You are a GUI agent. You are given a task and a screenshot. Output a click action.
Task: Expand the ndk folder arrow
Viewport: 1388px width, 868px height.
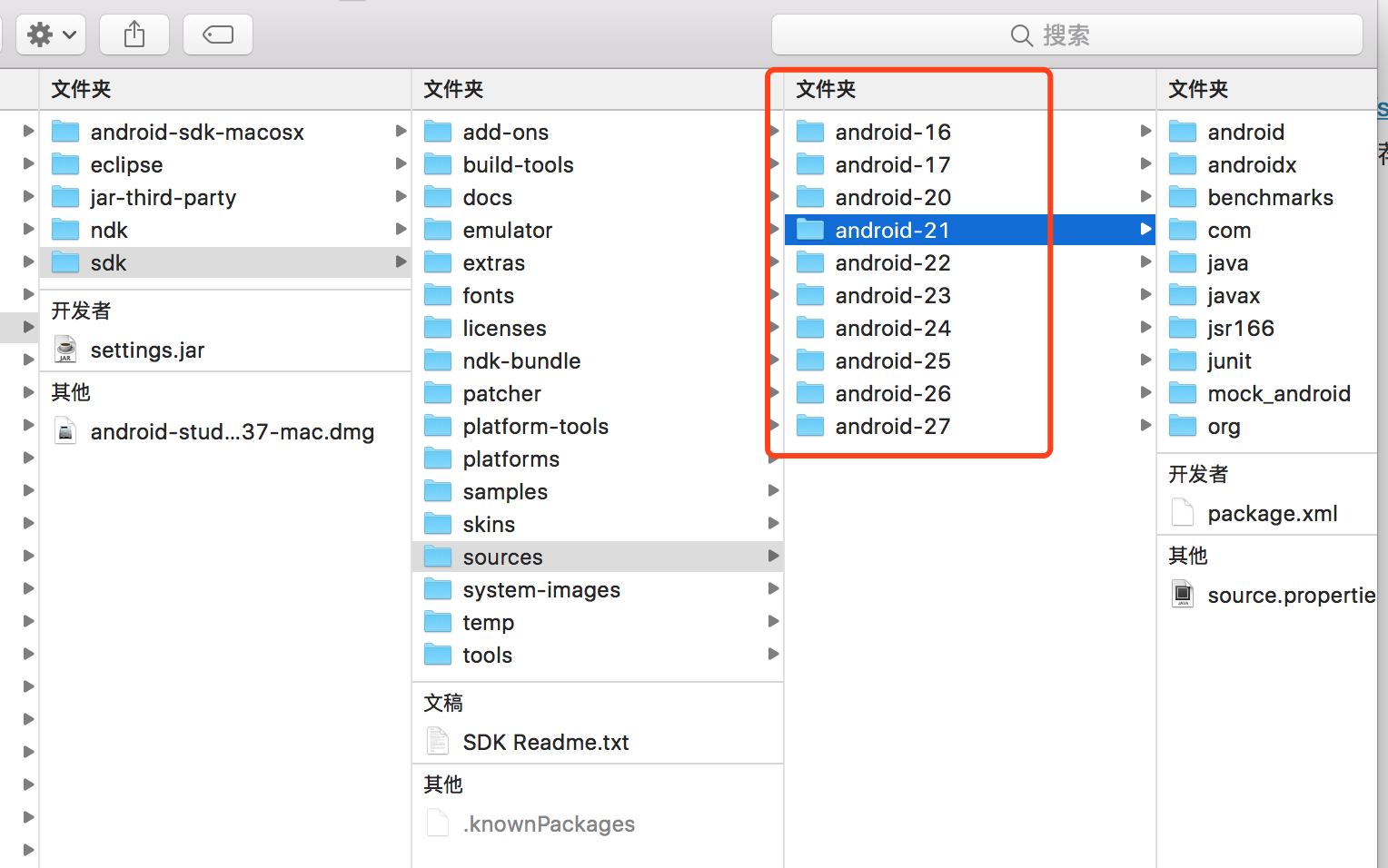click(x=401, y=230)
